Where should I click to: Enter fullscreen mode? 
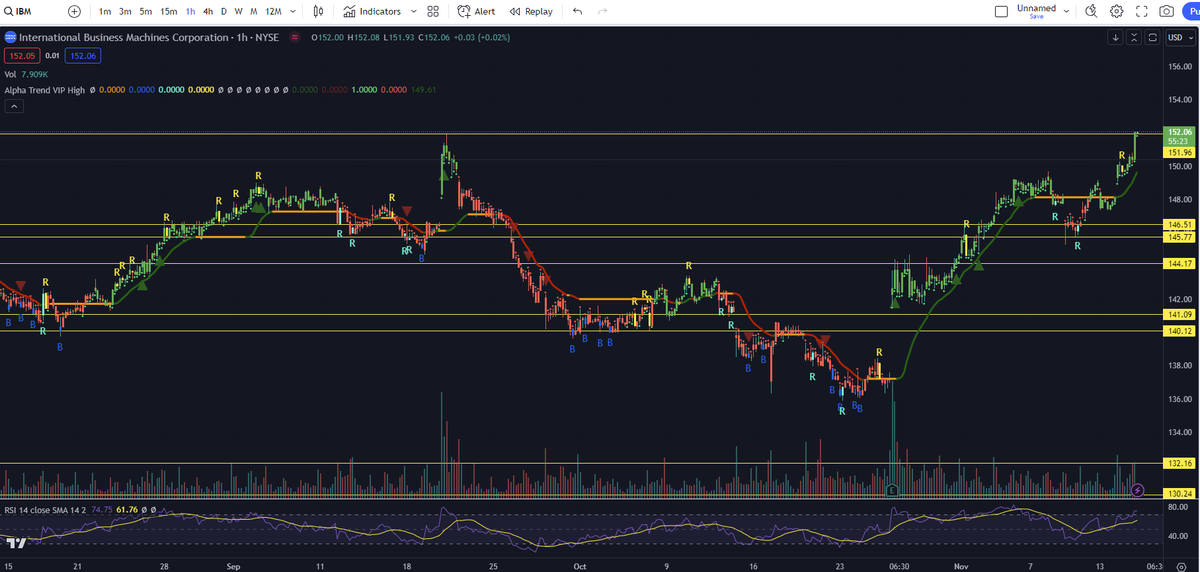[x=1141, y=12]
